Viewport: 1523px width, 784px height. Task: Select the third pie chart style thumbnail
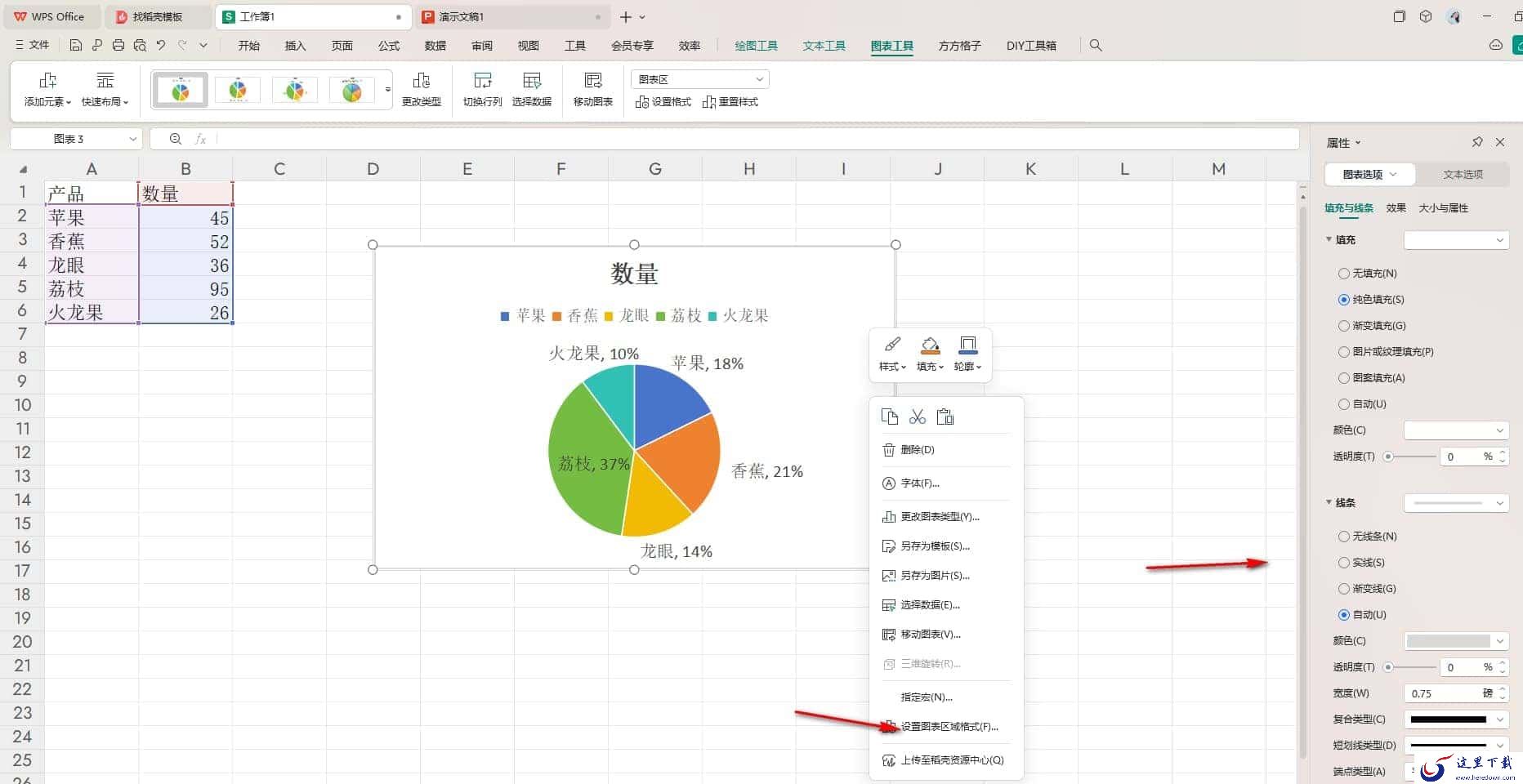(x=295, y=90)
